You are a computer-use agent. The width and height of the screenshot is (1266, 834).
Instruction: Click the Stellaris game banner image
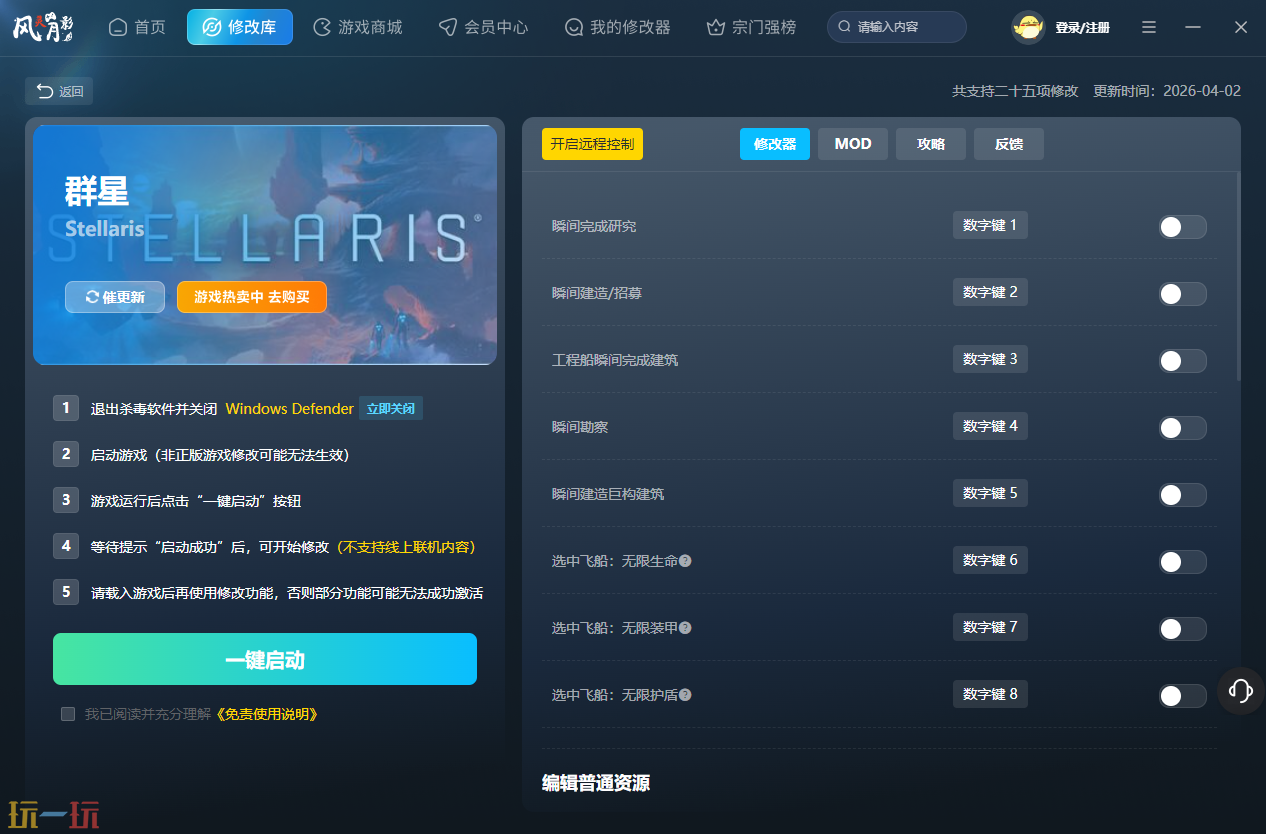point(265,245)
